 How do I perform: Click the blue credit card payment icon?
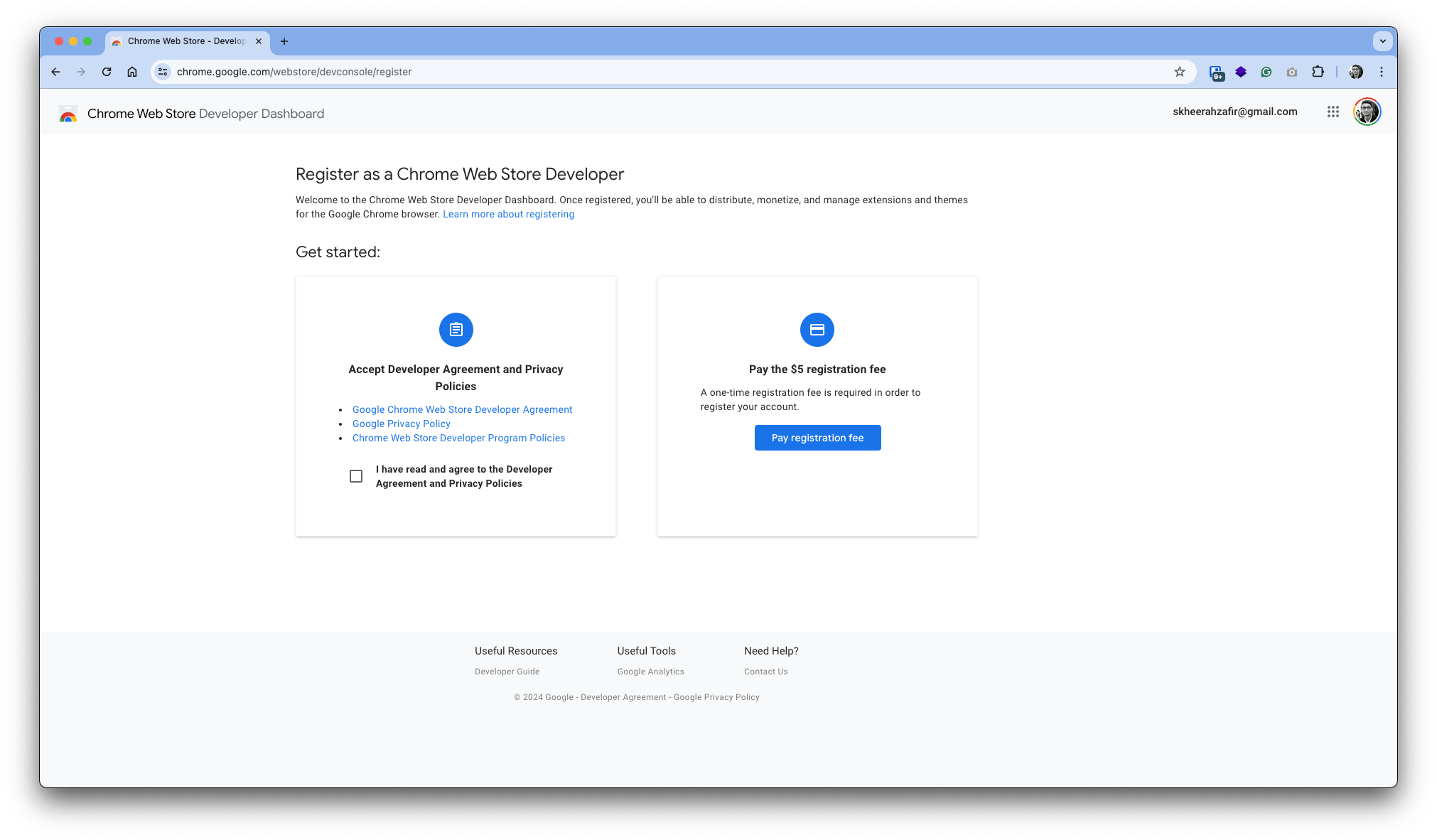pos(817,330)
